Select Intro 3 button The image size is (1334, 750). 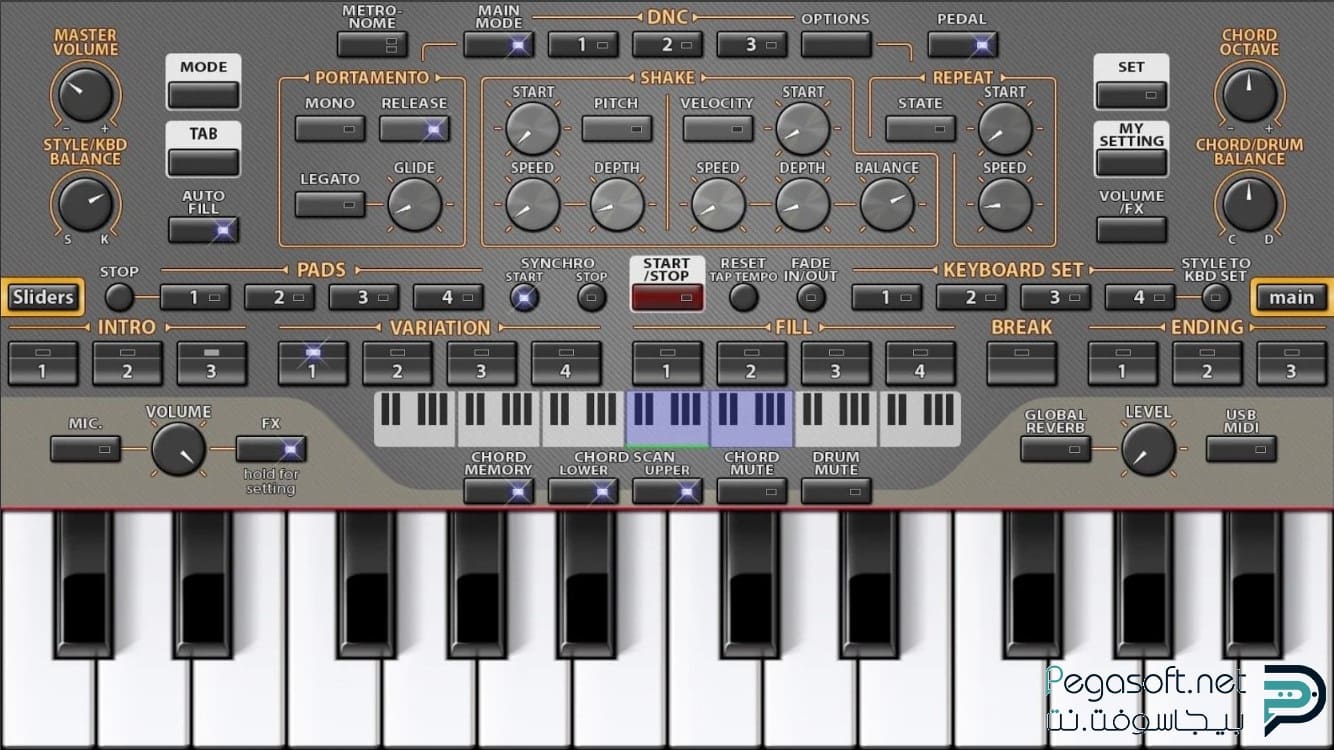pos(212,363)
